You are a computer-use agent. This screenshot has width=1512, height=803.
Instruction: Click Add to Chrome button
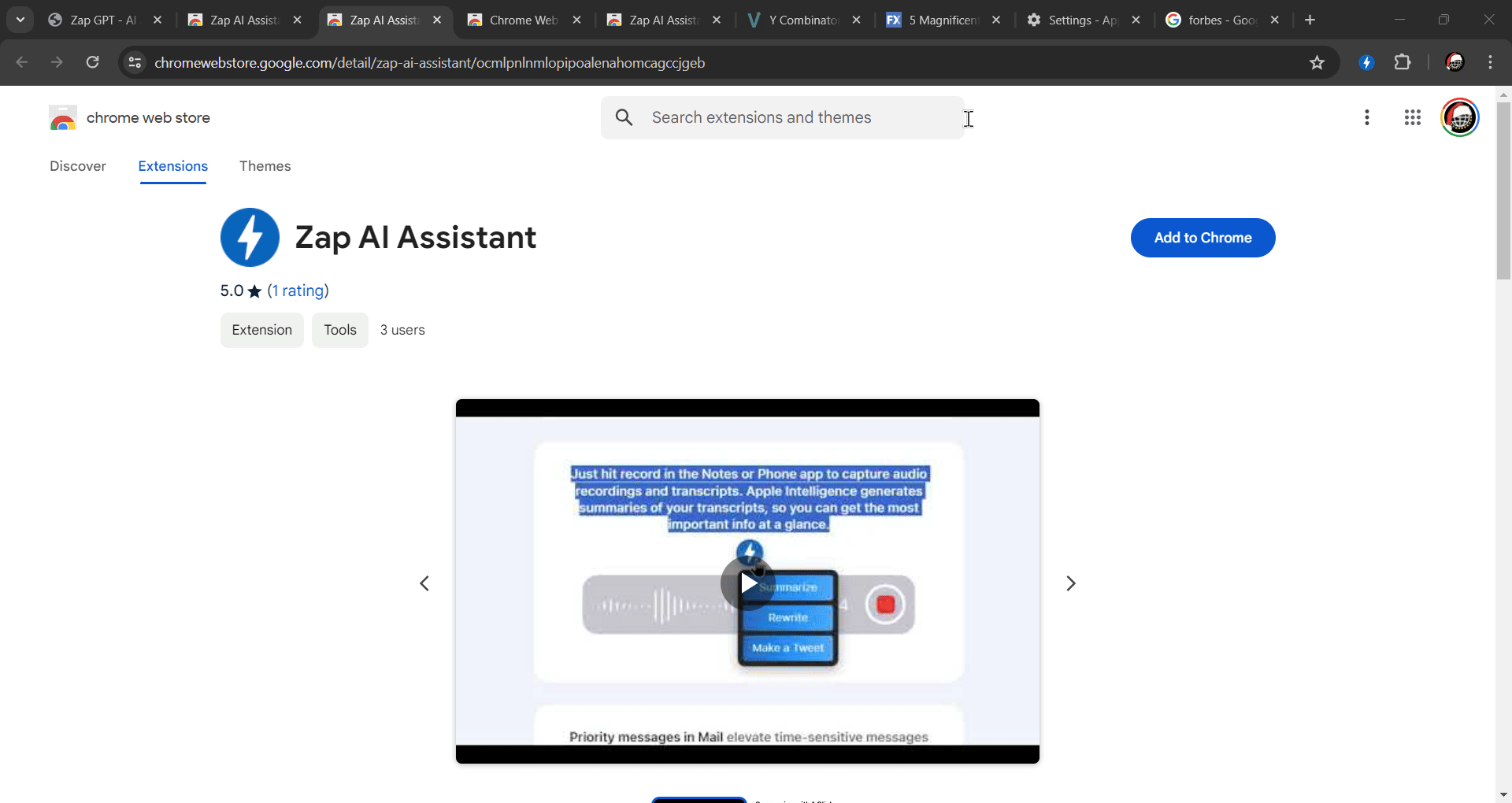click(x=1203, y=238)
